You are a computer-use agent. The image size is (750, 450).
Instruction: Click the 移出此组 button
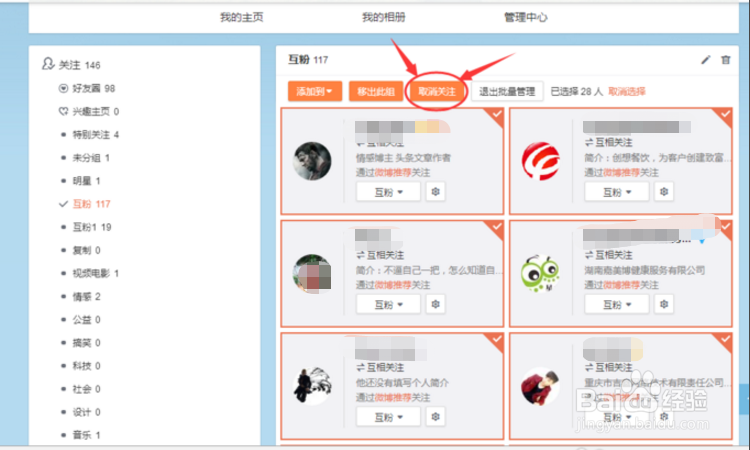376,91
